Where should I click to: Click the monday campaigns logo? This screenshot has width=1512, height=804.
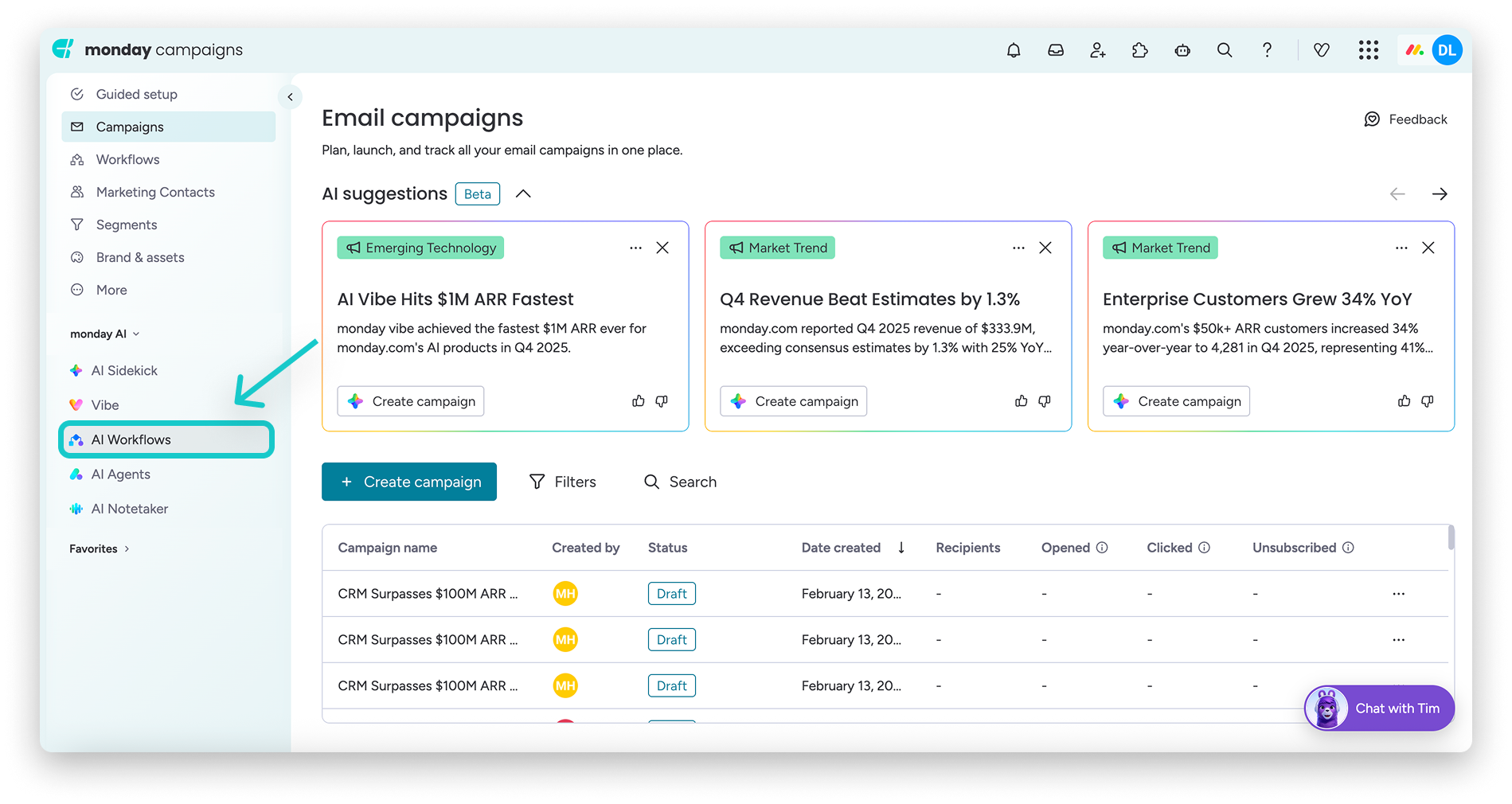pyautogui.click(x=147, y=49)
